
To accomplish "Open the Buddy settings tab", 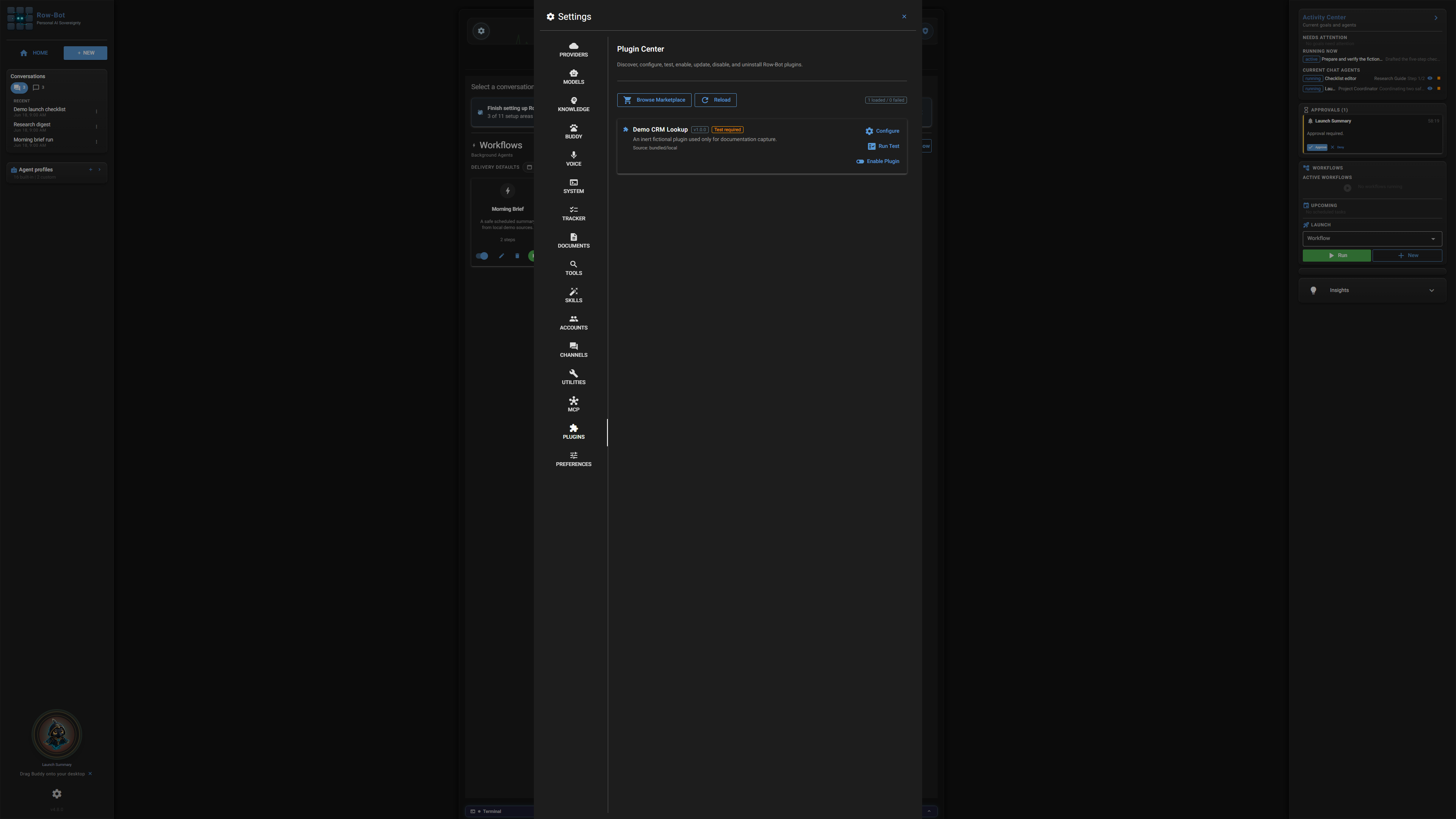I will pos(573,132).
